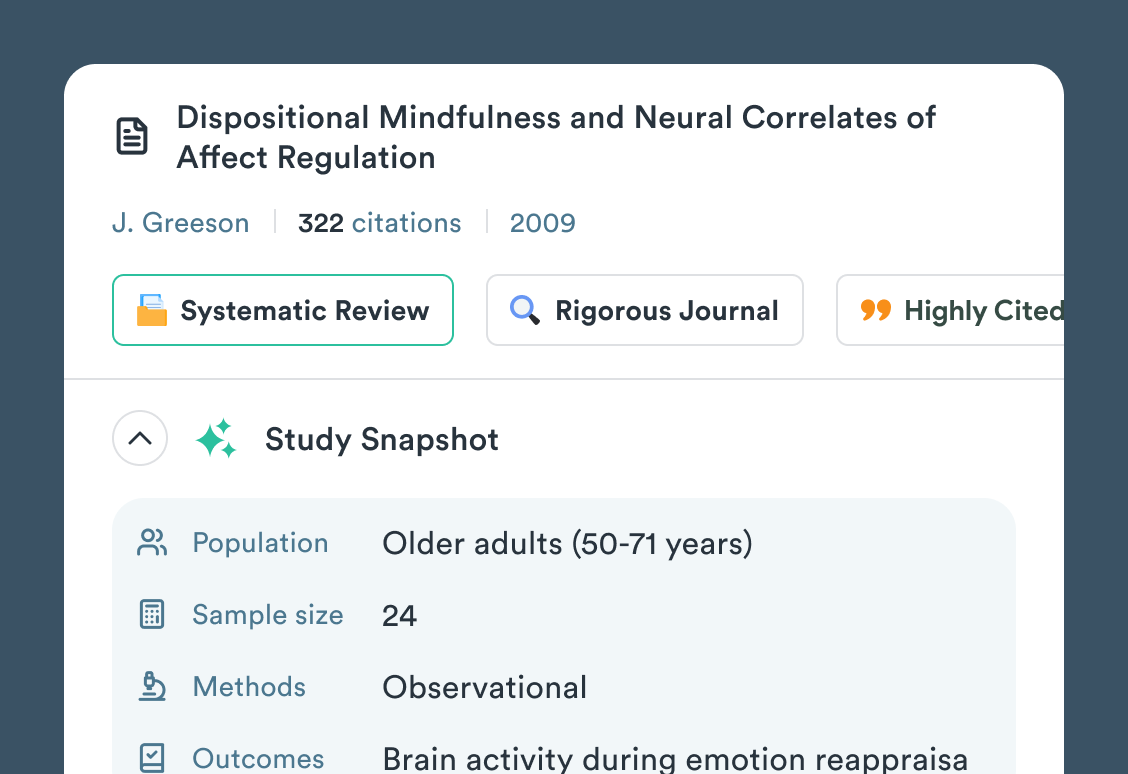1128x774 pixels.
Task: Click the orange quote icon in Highly Cited
Action: (875, 310)
